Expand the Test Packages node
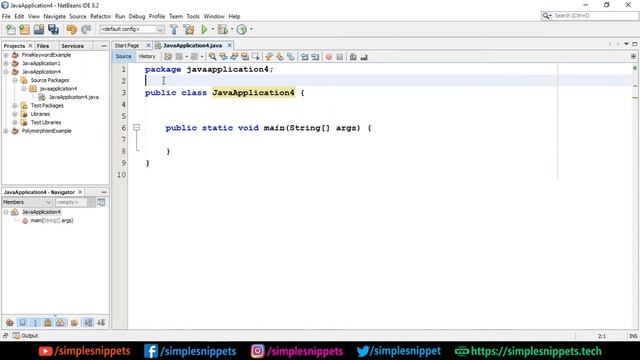 (x=15, y=105)
